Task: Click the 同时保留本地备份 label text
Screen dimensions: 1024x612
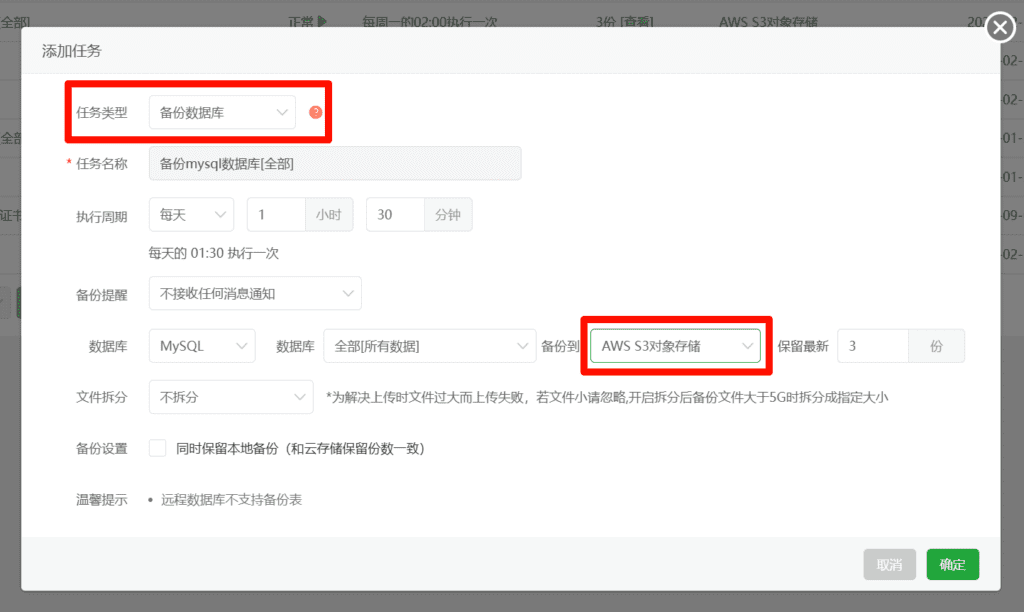Action: (x=301, y=449)
